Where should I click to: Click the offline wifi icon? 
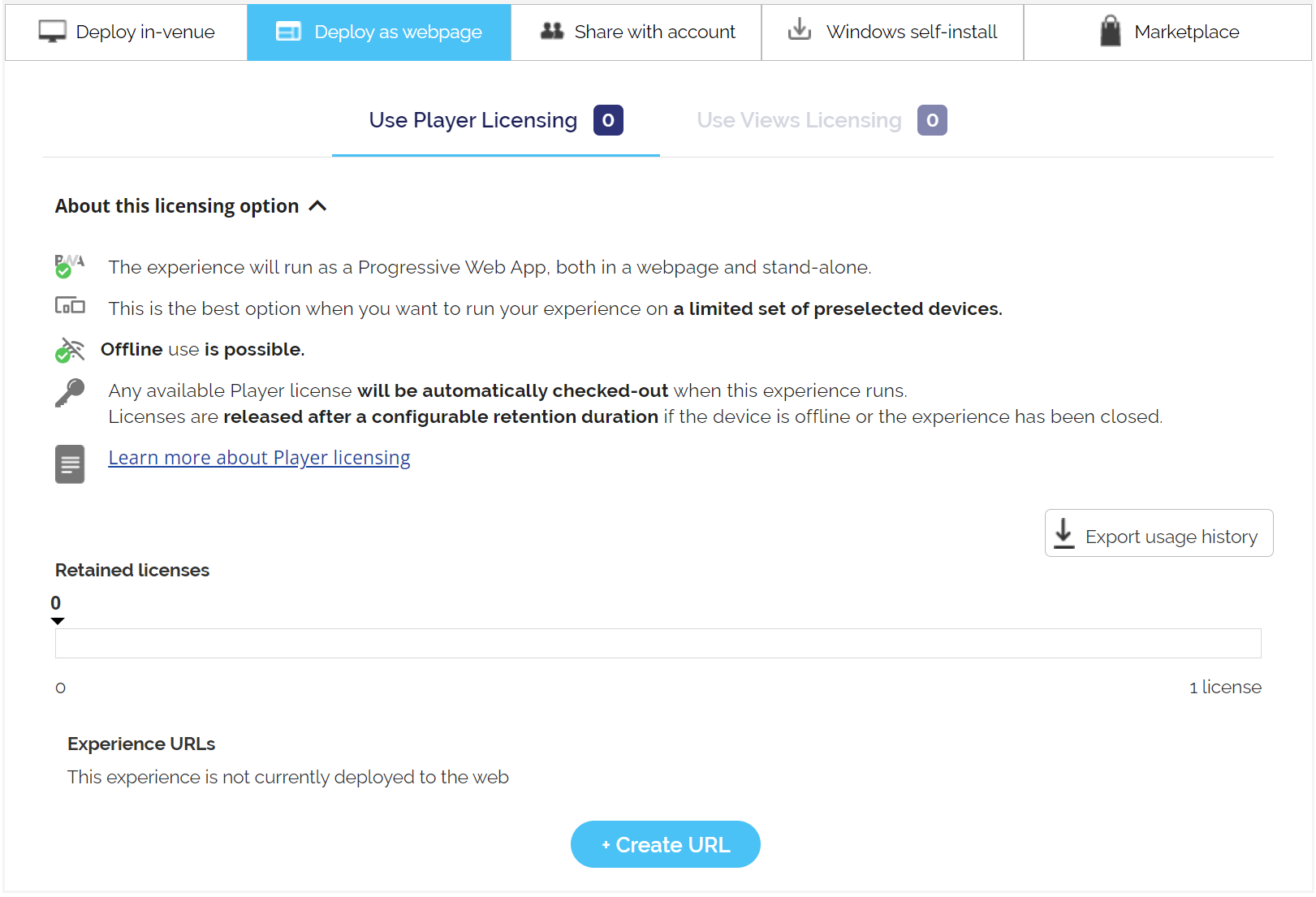[70, 350]
